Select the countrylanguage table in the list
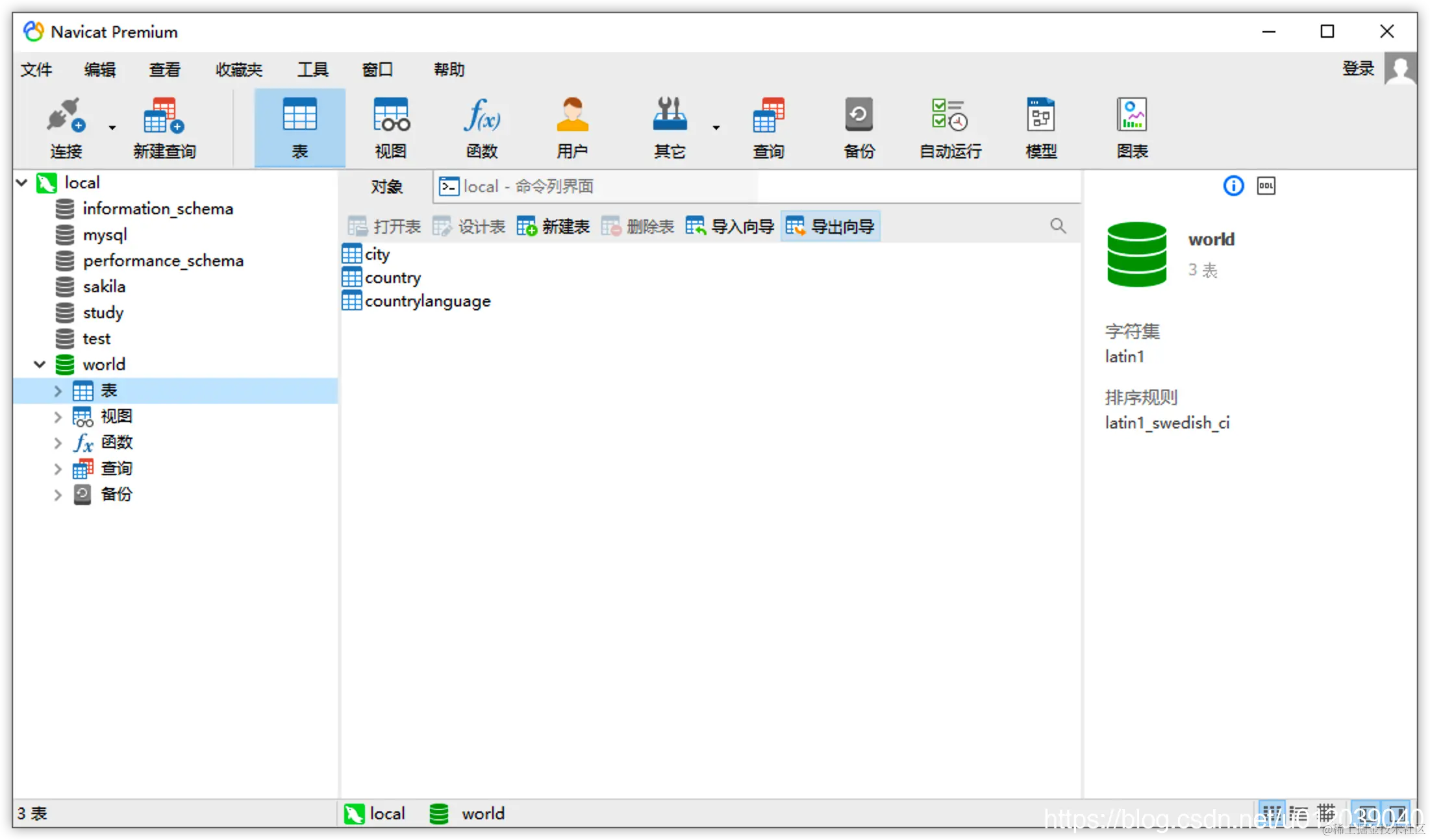This screenshot has height=840, width=1430. pos(427,301)
